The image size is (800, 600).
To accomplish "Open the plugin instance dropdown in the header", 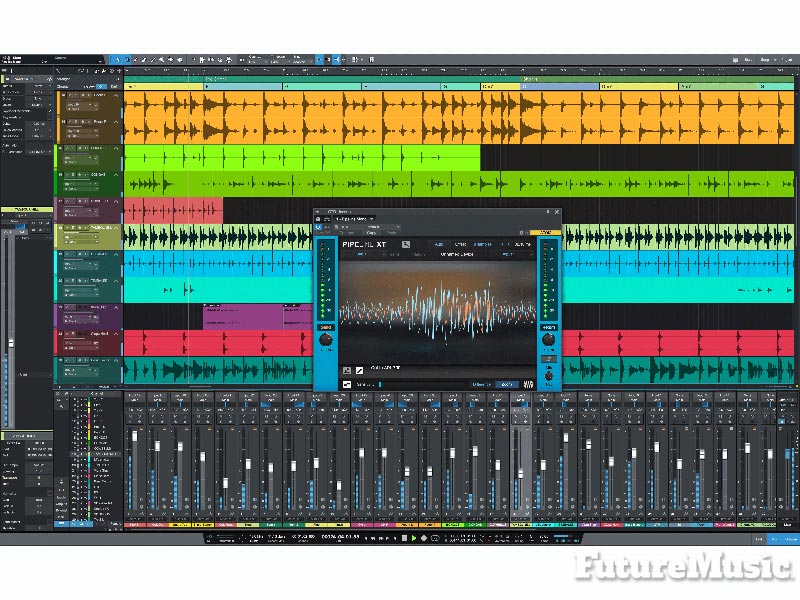I will pyautogui.click(x=356, y=219).
